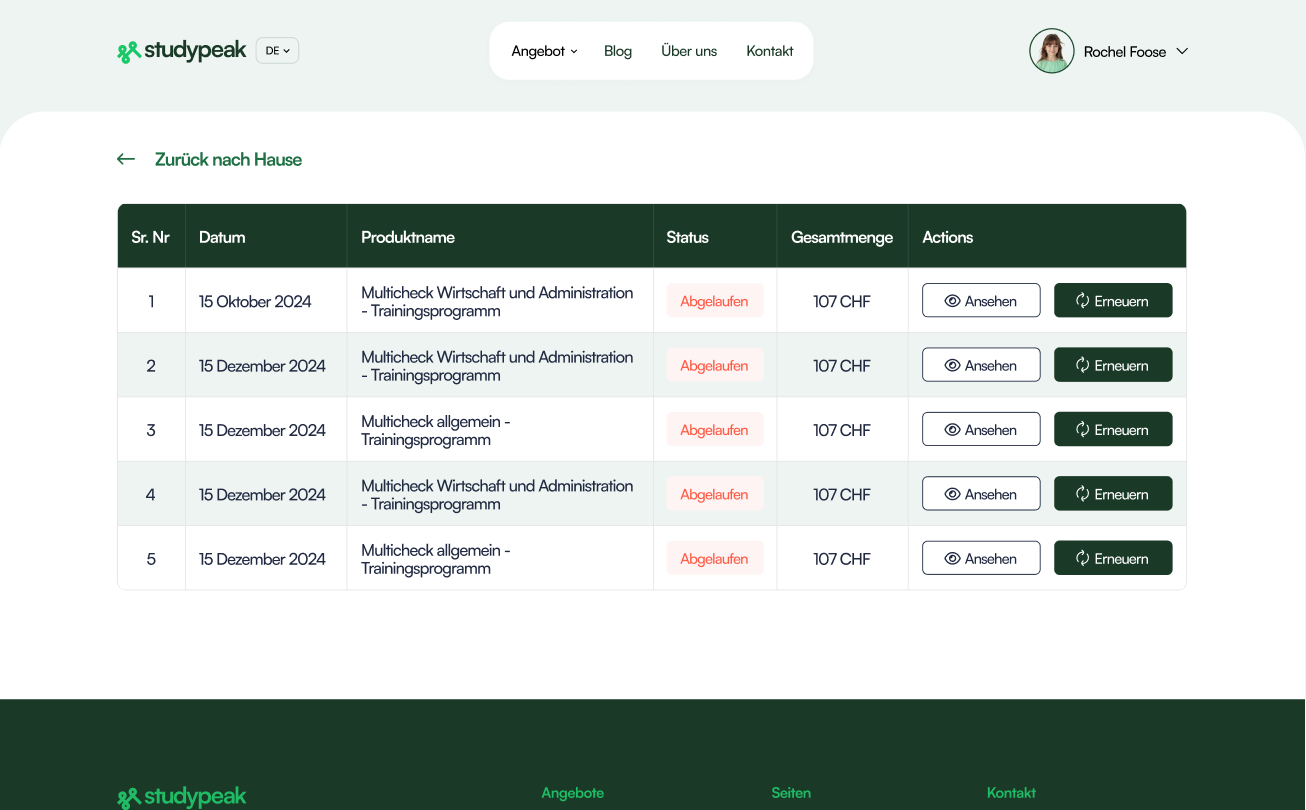Click renew arrows icon in row 4
This screenshot has height=810, width=1306.
click(1082, 494)
